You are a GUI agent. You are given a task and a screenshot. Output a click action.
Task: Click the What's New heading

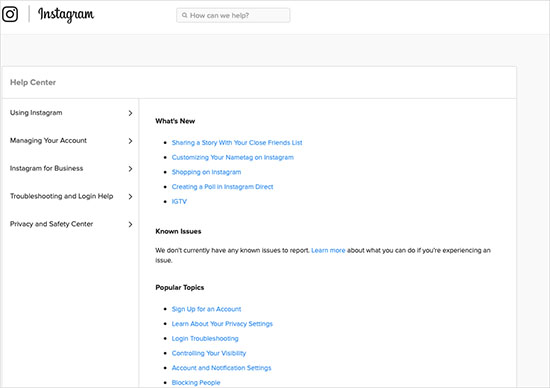pos(175,121)
